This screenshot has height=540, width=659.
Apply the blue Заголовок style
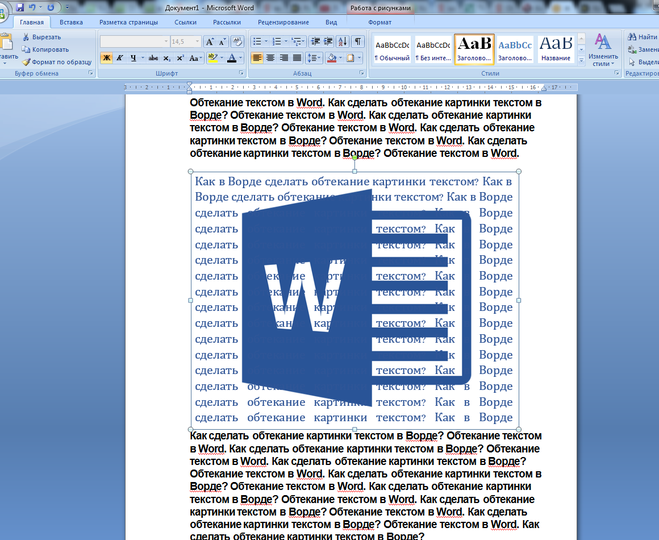(x=515, y=50)
